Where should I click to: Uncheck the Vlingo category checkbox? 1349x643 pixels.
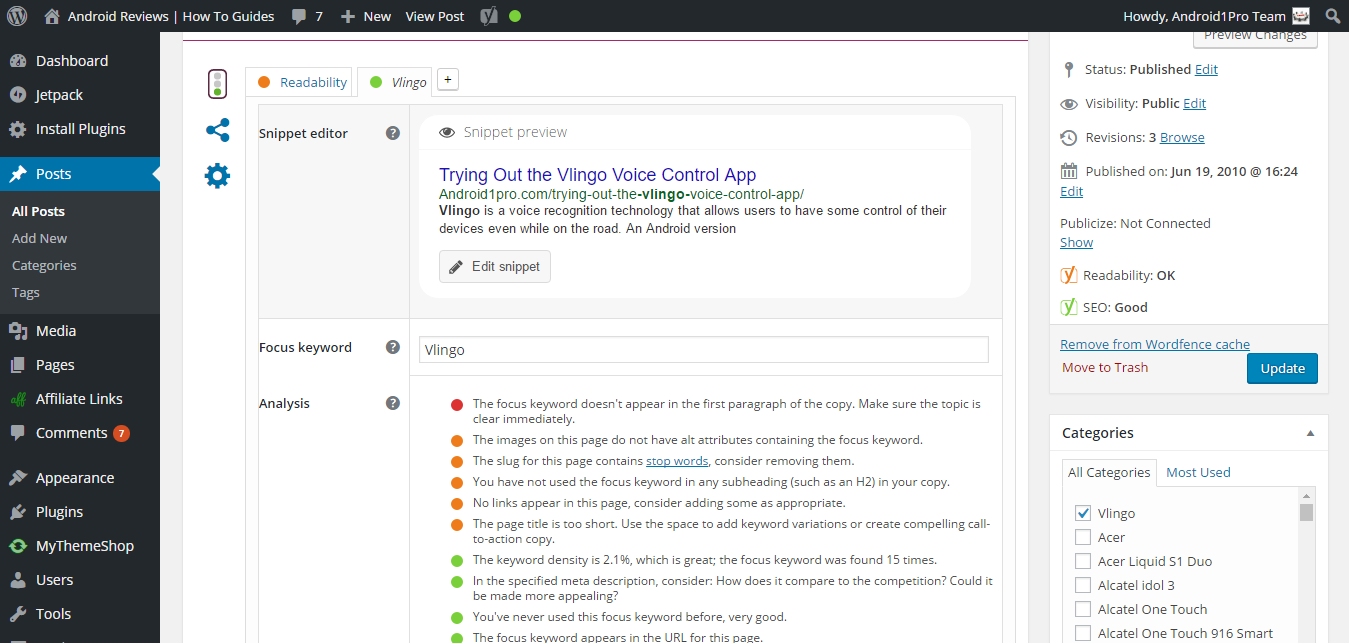(1082, 513)
